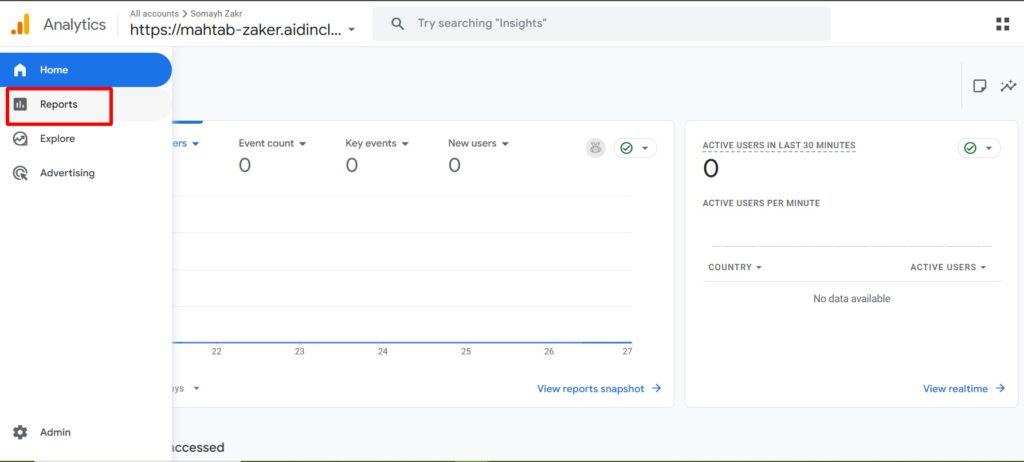
Task: Click the customize card note icon
Action: pyautogui.click(x=980, y=86)
